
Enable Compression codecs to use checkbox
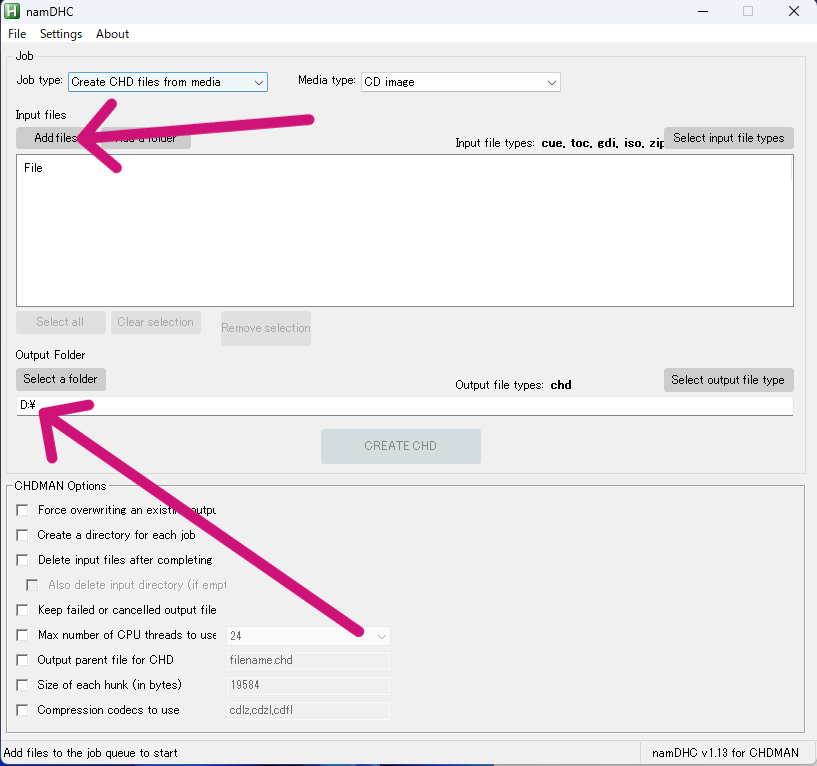(22, 710)
